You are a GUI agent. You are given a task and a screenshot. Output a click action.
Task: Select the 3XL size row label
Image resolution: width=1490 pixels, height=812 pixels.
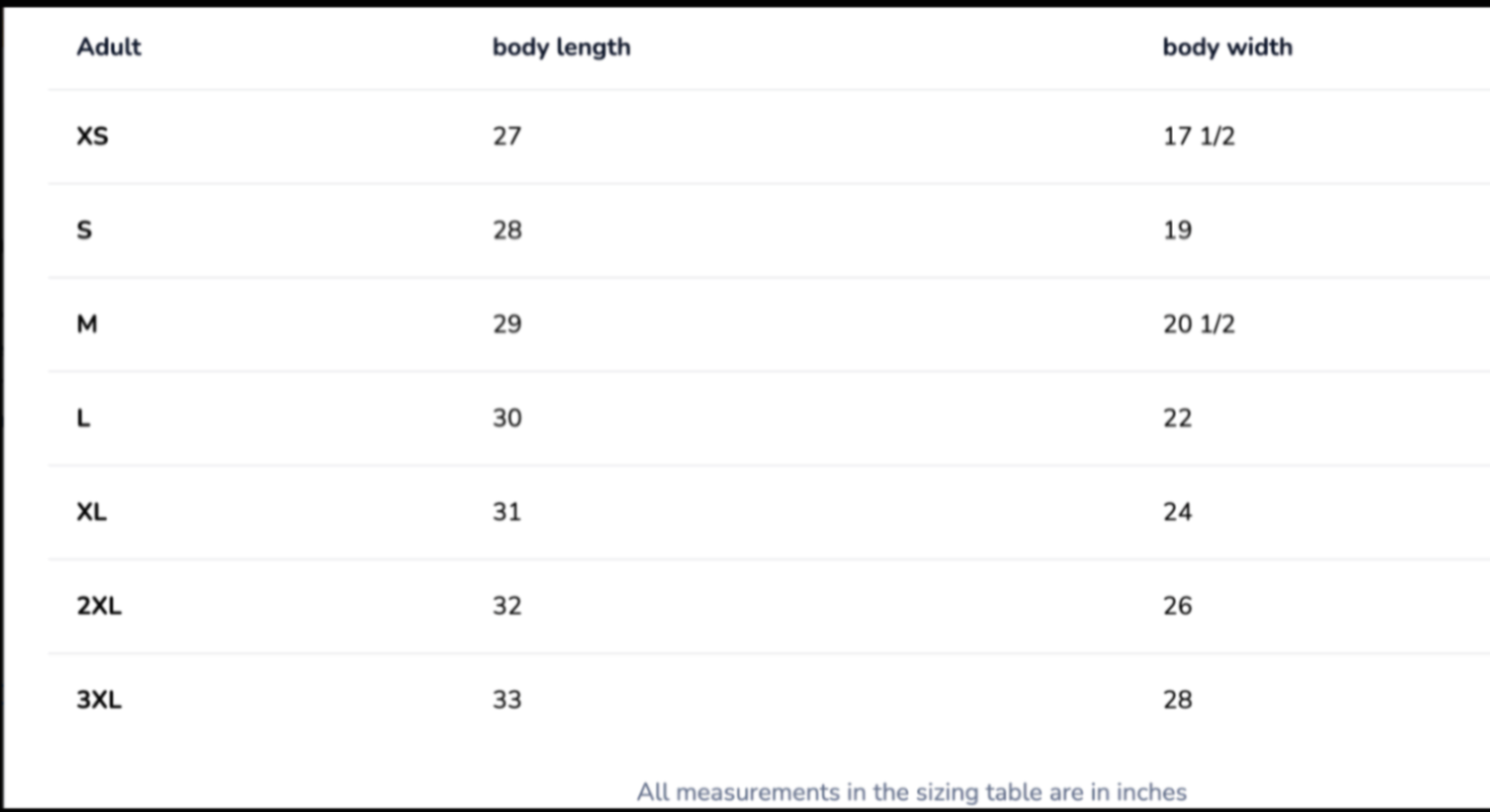click(x=99, y=700)
